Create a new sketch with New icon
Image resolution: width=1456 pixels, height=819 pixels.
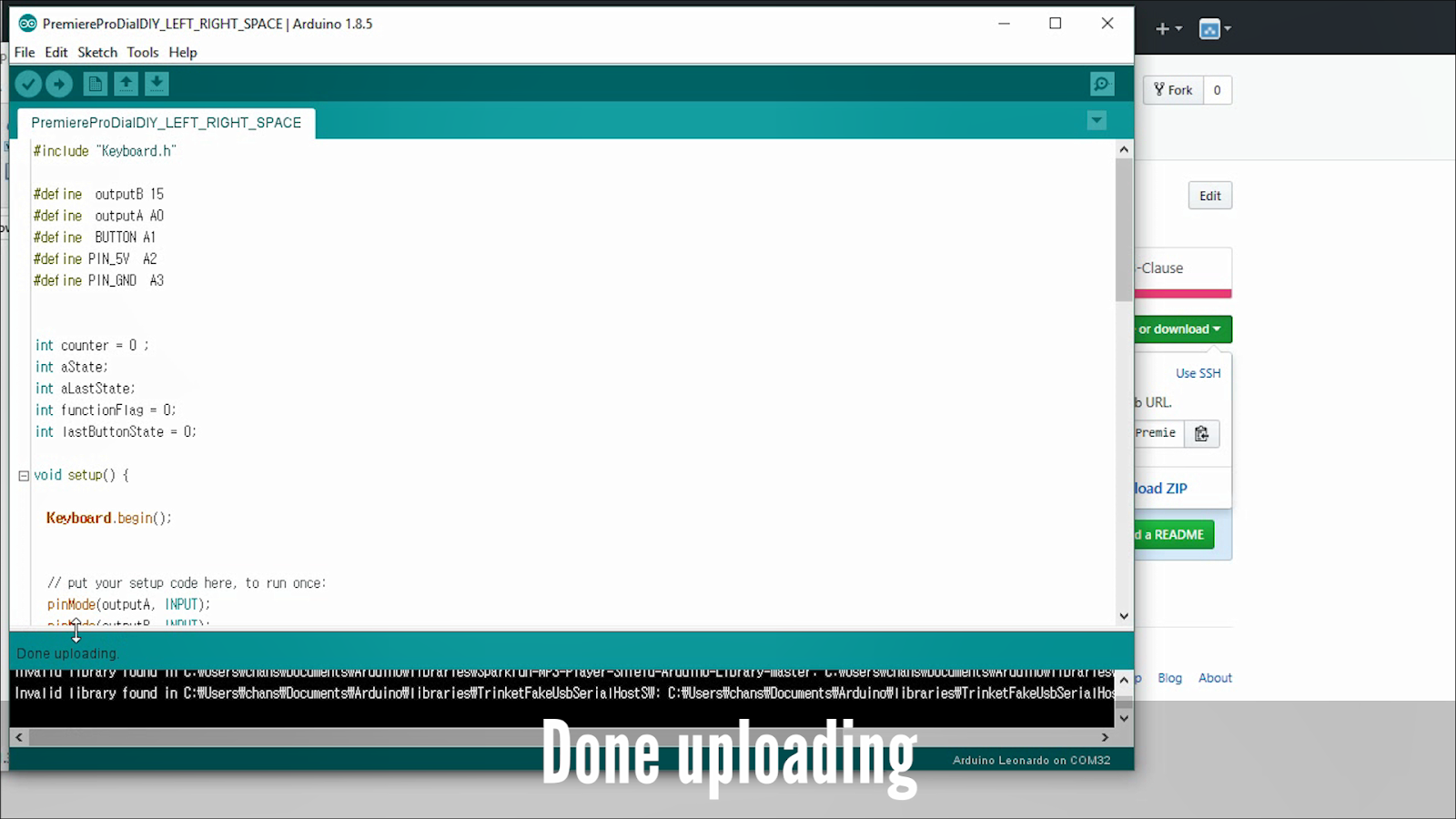[x=95, y=84]
